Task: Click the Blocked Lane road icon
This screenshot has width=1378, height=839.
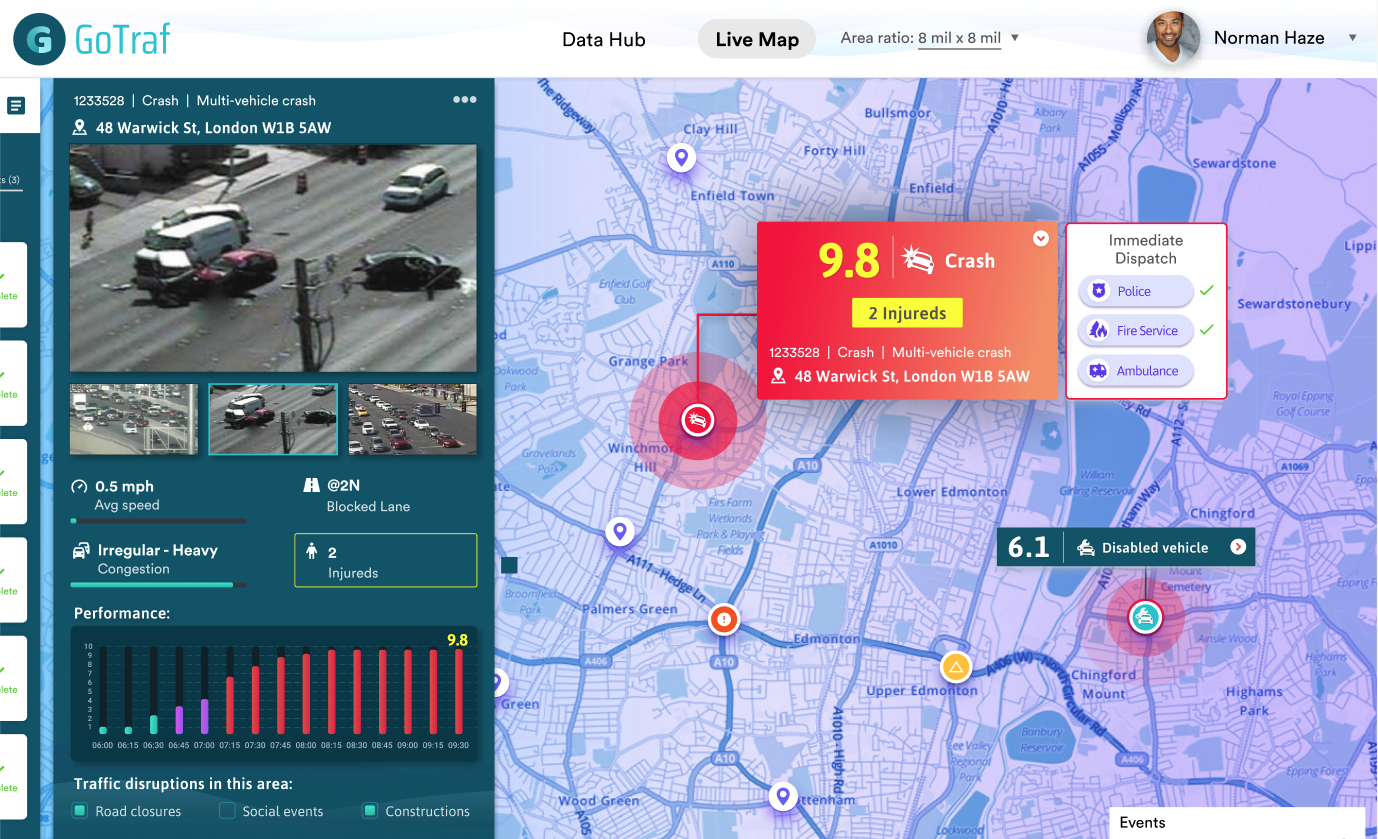Action: point(311,486)
